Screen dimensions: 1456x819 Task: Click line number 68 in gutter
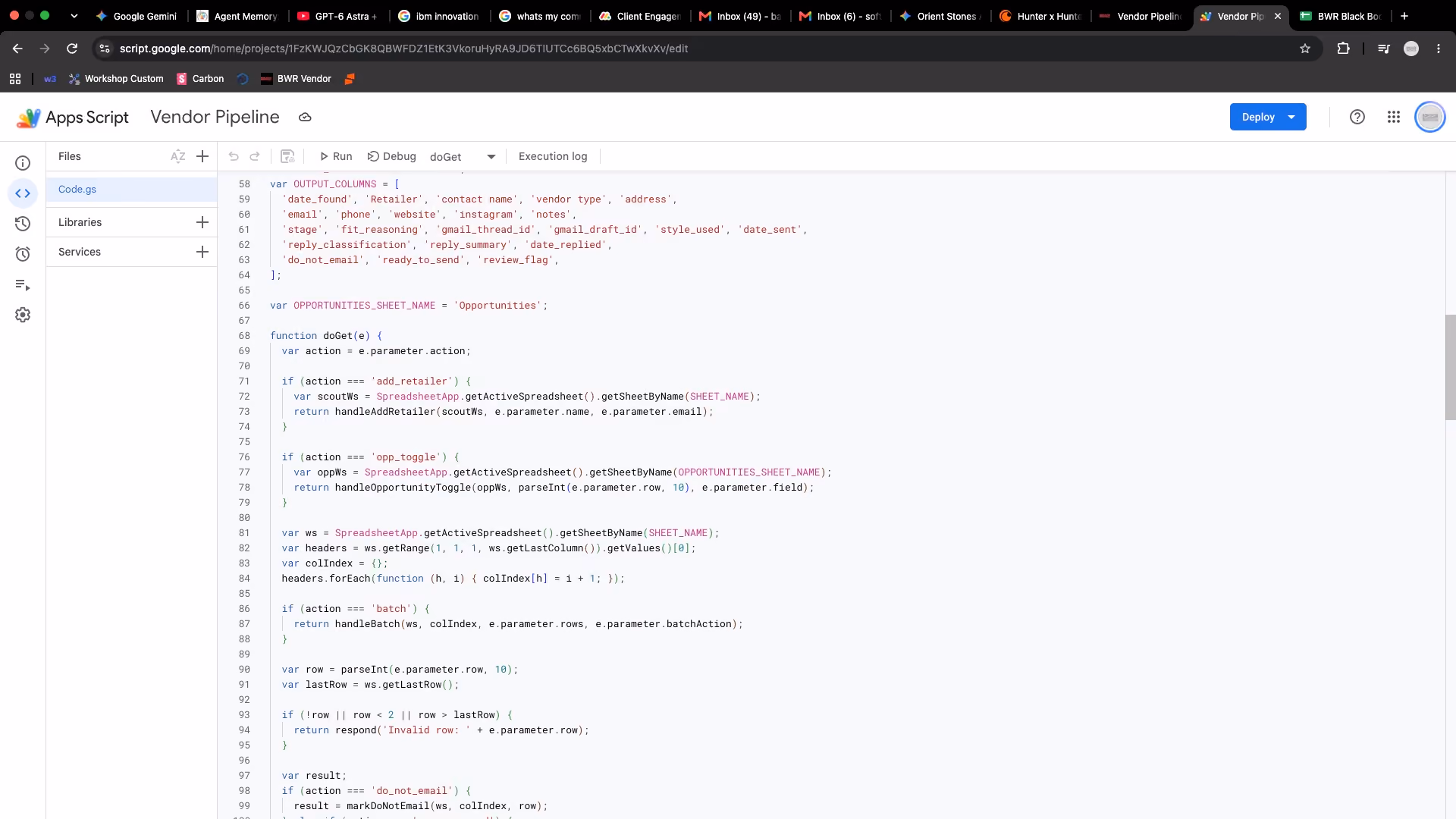244,336
